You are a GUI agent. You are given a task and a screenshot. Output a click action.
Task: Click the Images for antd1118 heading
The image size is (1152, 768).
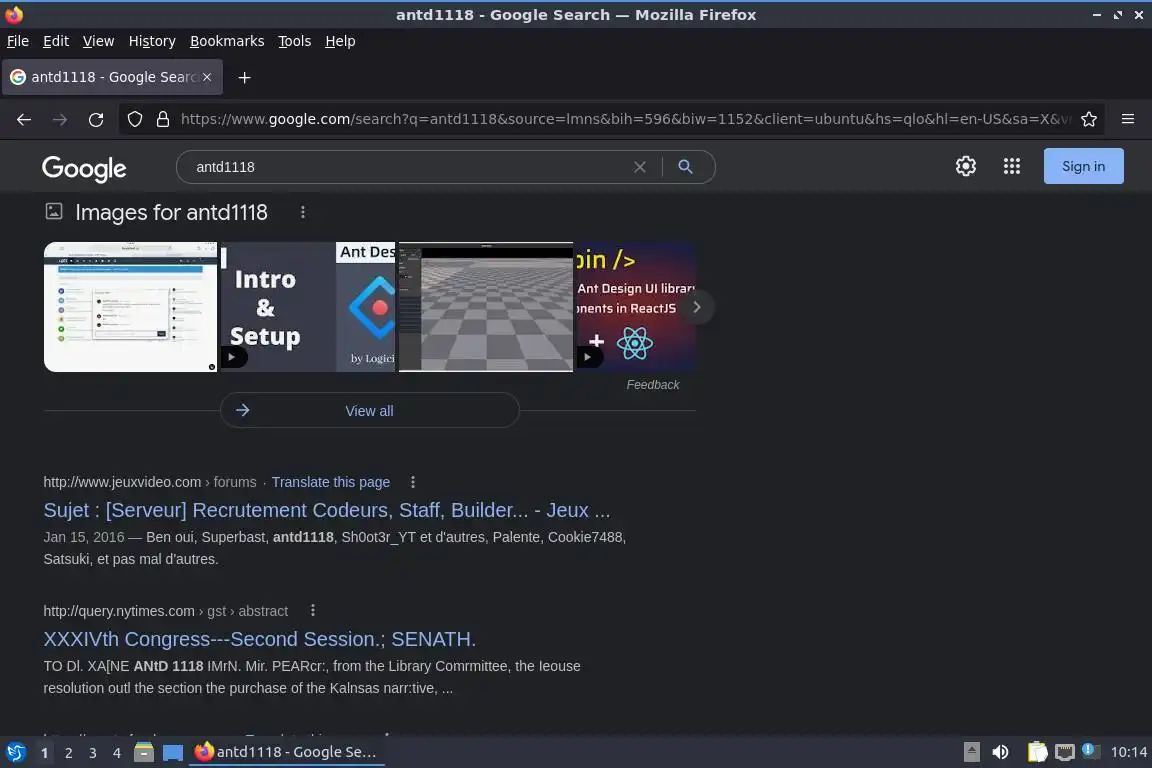click(171, 212)
